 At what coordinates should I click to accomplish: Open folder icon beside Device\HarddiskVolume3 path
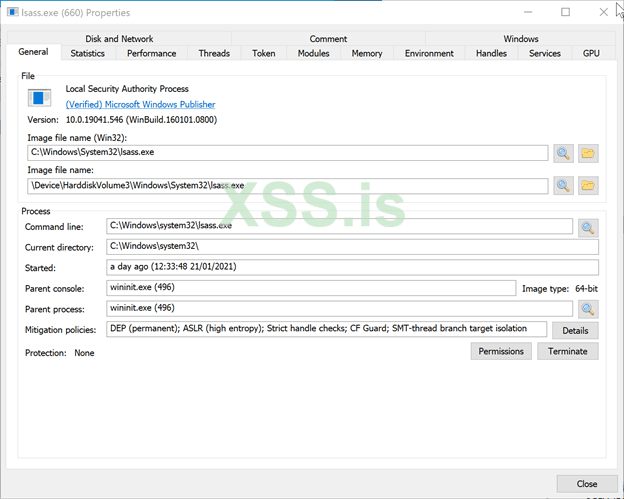588,185
